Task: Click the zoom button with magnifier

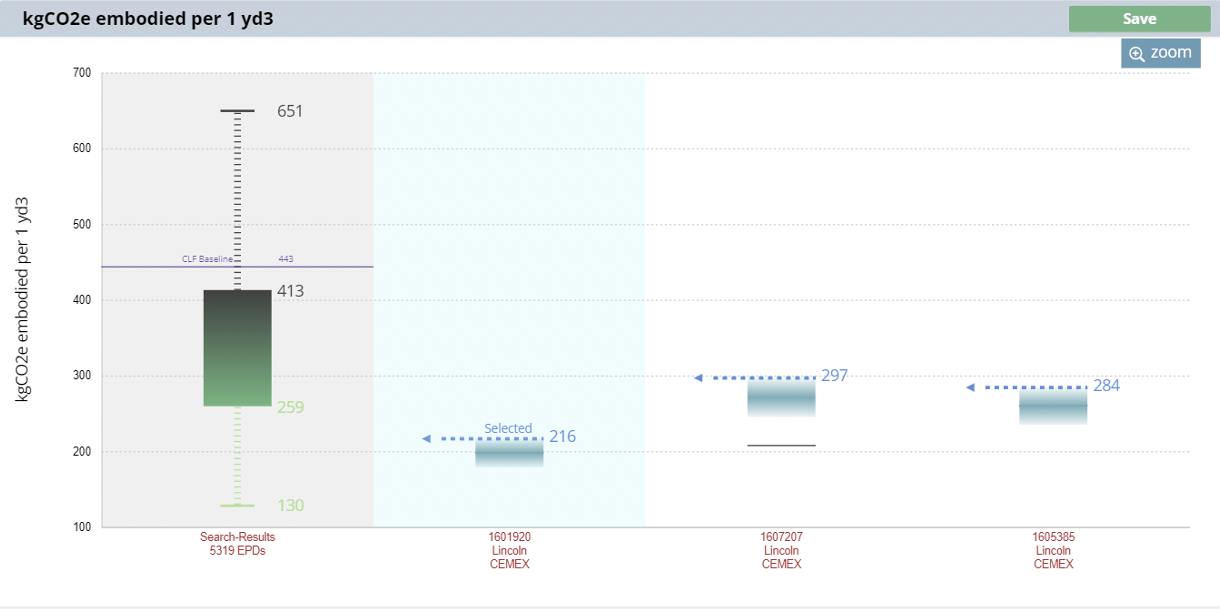Action: pyautogui.click(x=1160, y=53)
